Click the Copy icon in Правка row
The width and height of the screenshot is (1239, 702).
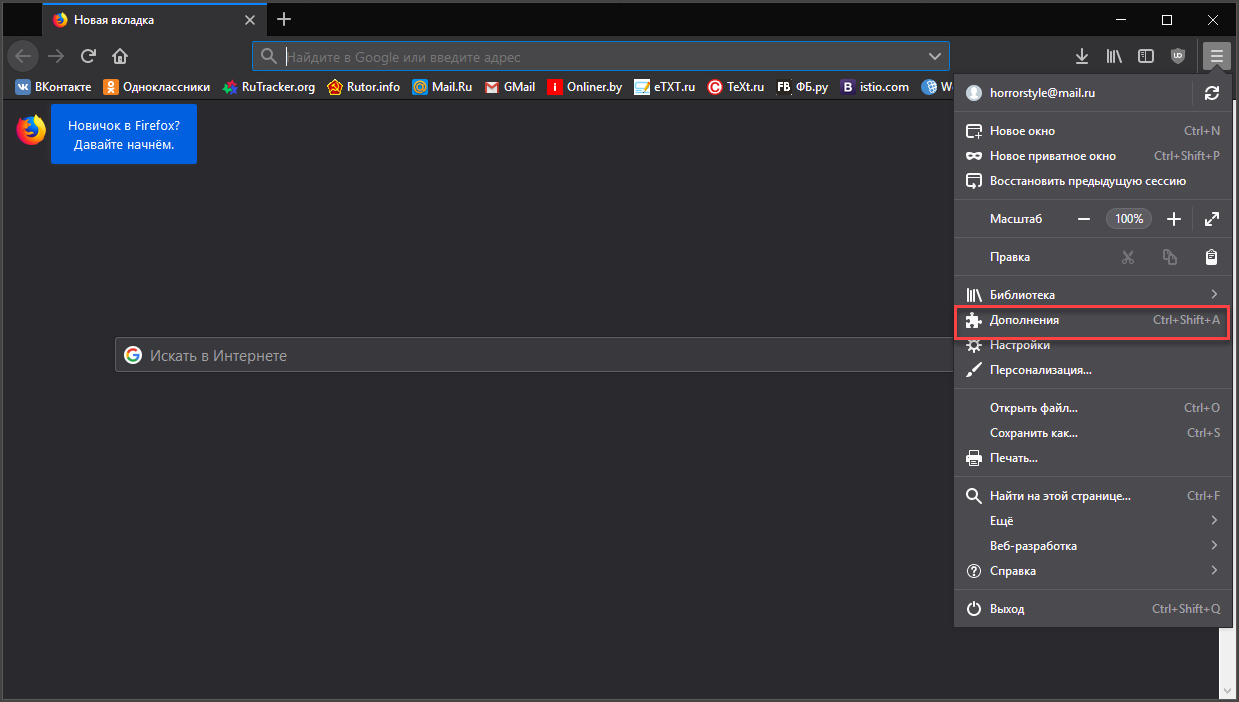point(1170,257)
